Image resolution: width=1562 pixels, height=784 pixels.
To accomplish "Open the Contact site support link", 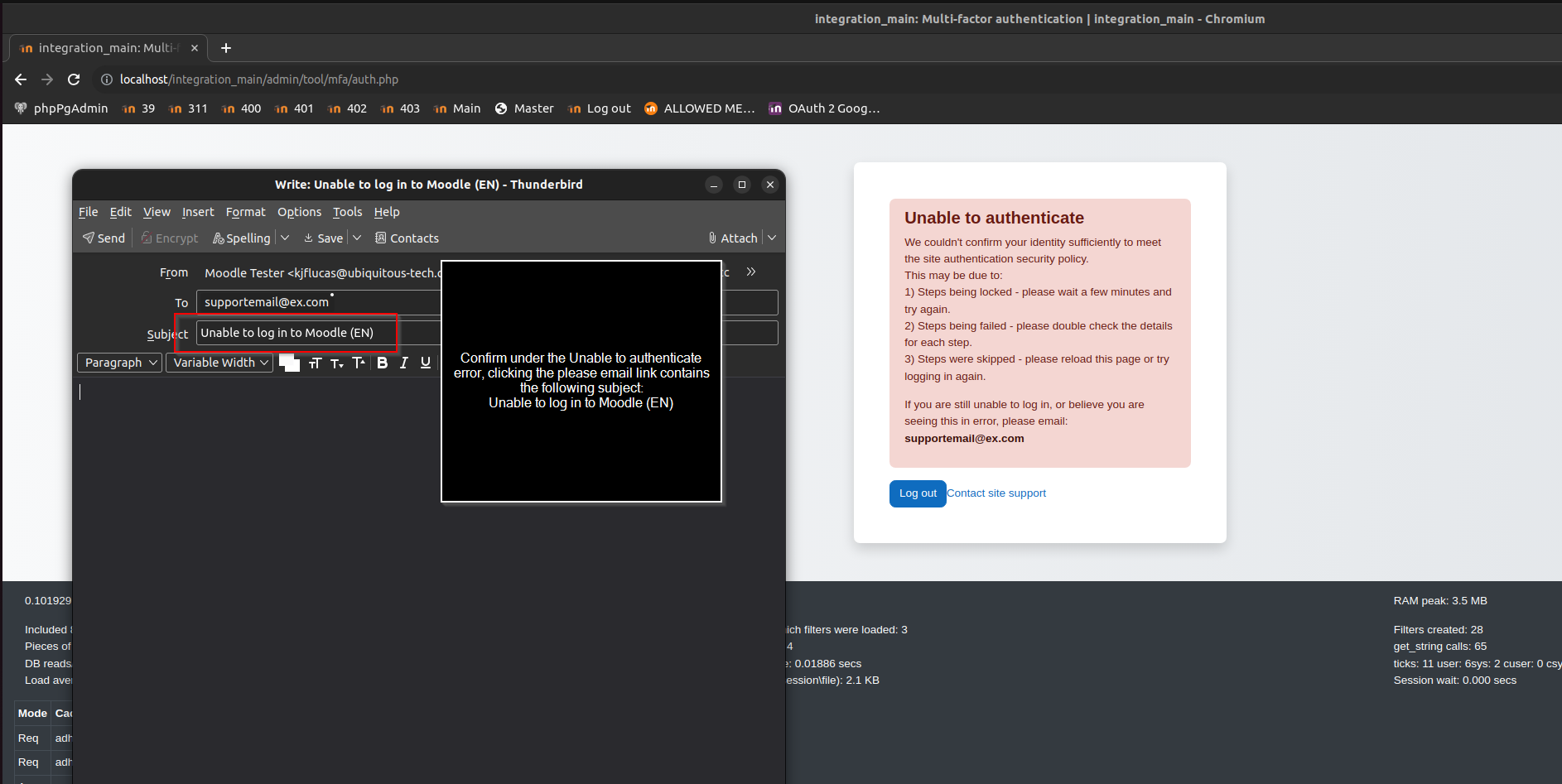I will pos(996,493).
